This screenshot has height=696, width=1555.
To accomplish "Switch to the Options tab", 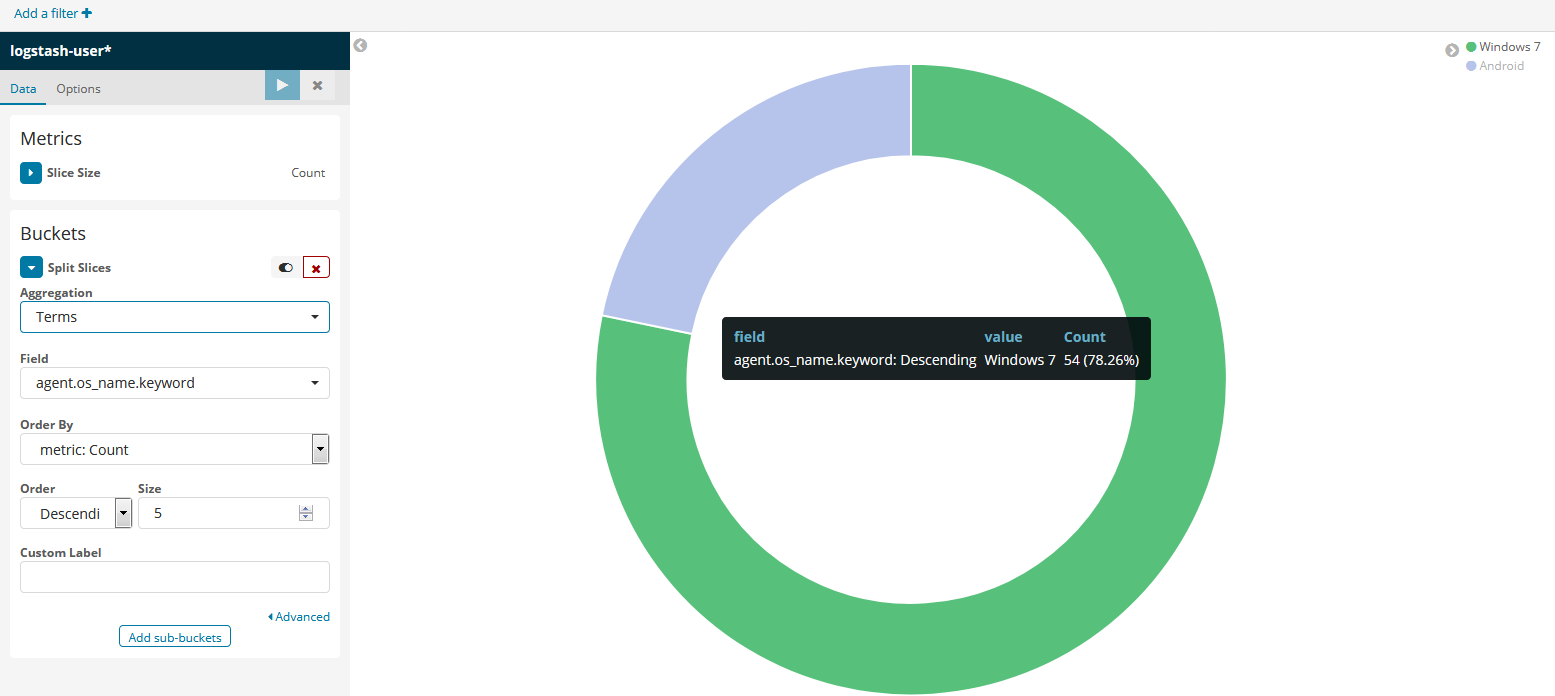I will [x=78, y=89].
